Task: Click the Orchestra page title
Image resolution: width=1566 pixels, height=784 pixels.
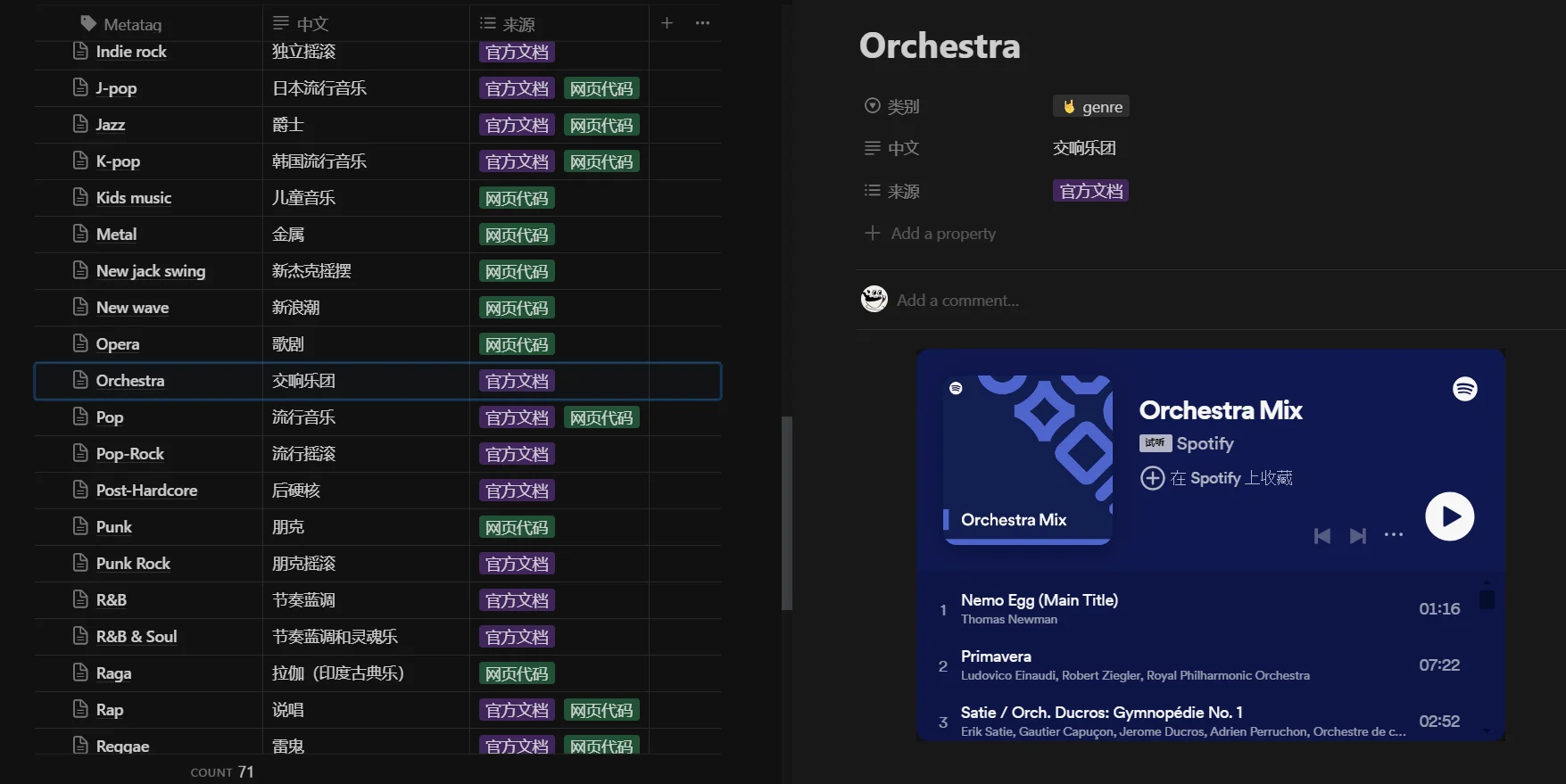Action: coord(940,45)
